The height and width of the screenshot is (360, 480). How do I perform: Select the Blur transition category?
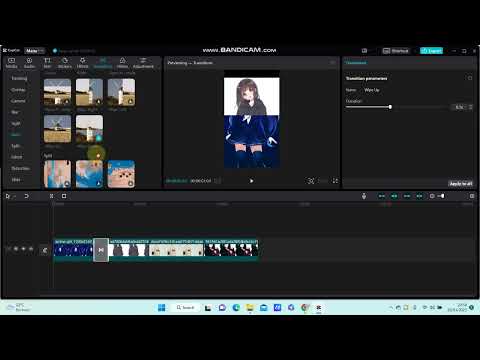15,112
